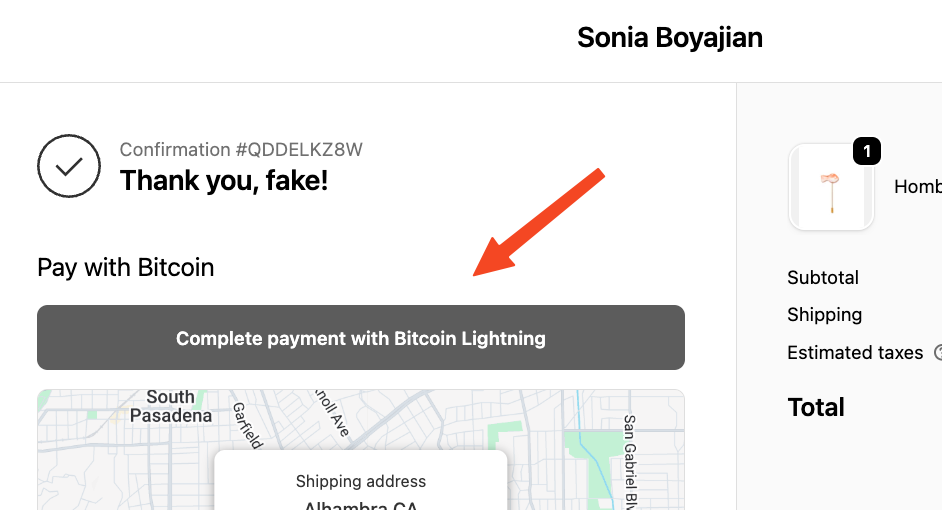Image resolution: width=942 pixels, height=510 pixels.
Task: Click the Sonia Boyajian store name
Action: (x=669, y=38)
